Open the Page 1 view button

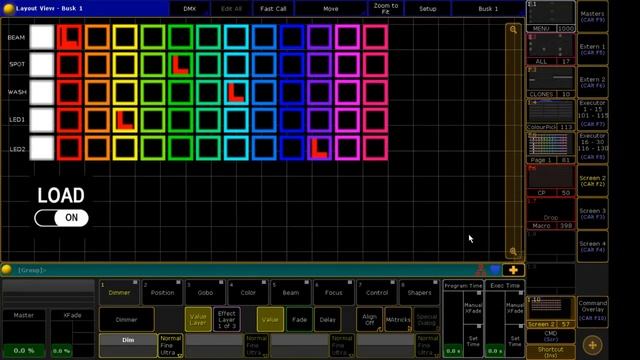(x=551, y=148)
